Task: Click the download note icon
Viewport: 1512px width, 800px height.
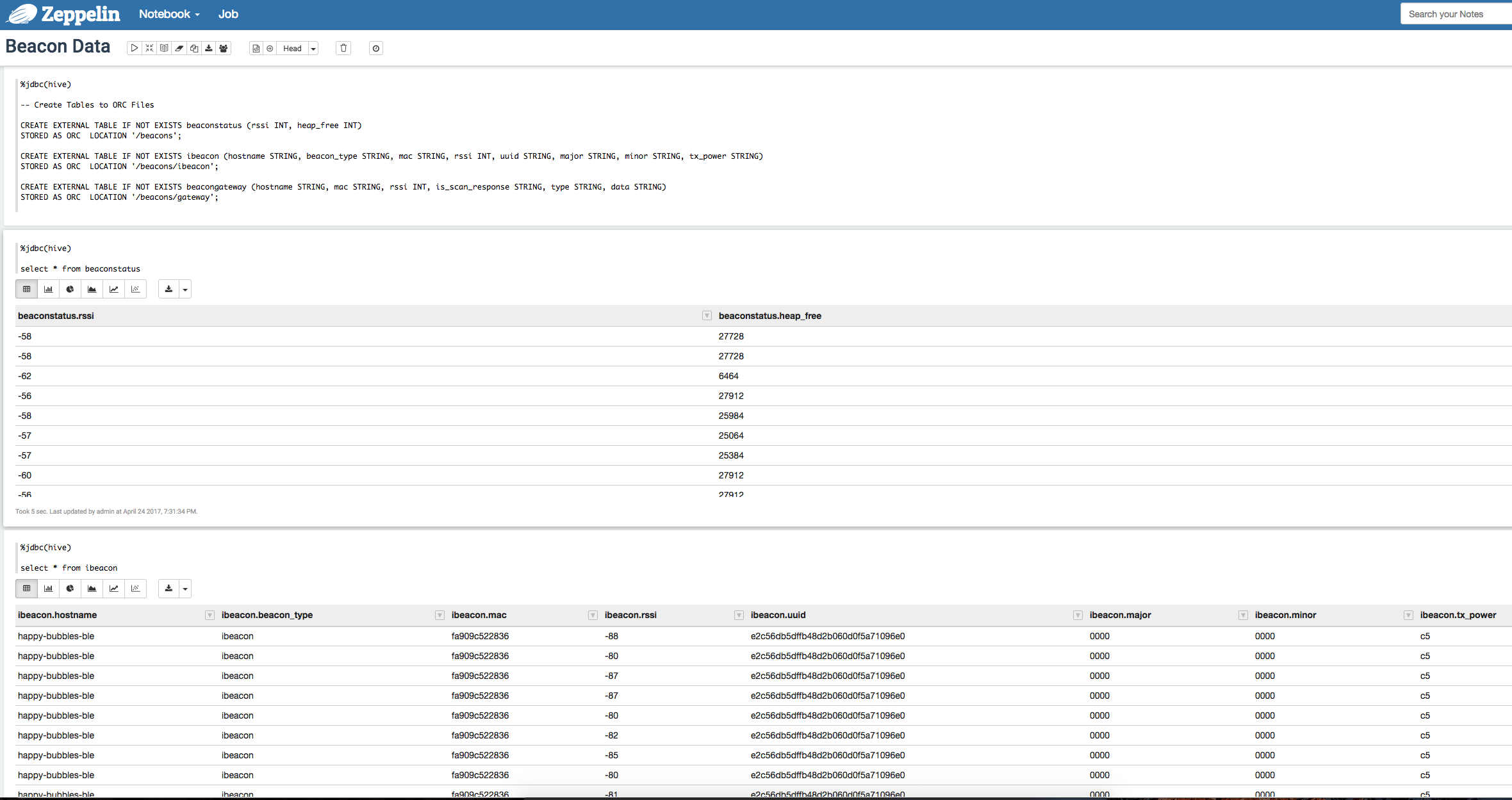Action: point(209,48)
